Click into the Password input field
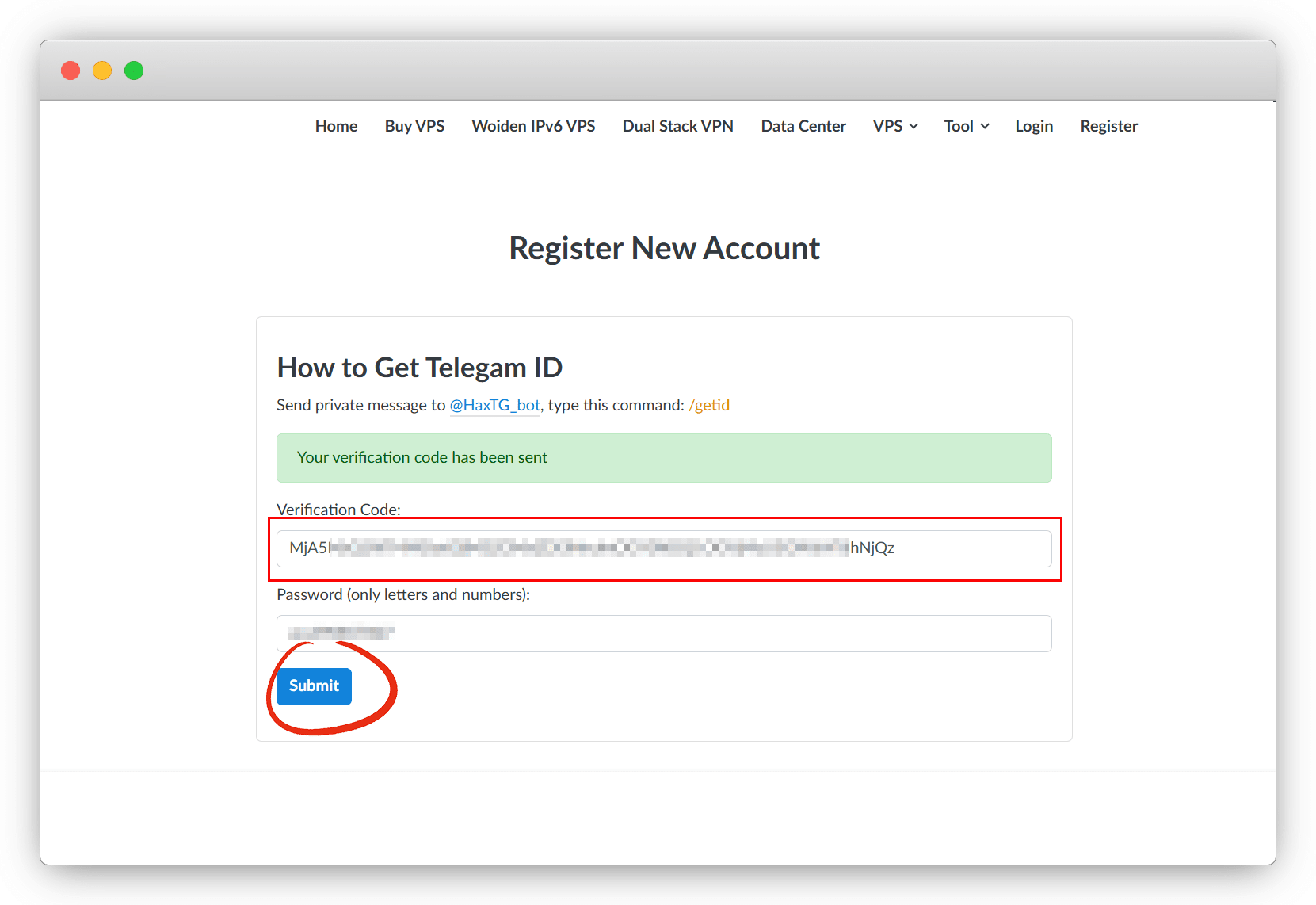1316x905 pixels. tap(664, 633)
